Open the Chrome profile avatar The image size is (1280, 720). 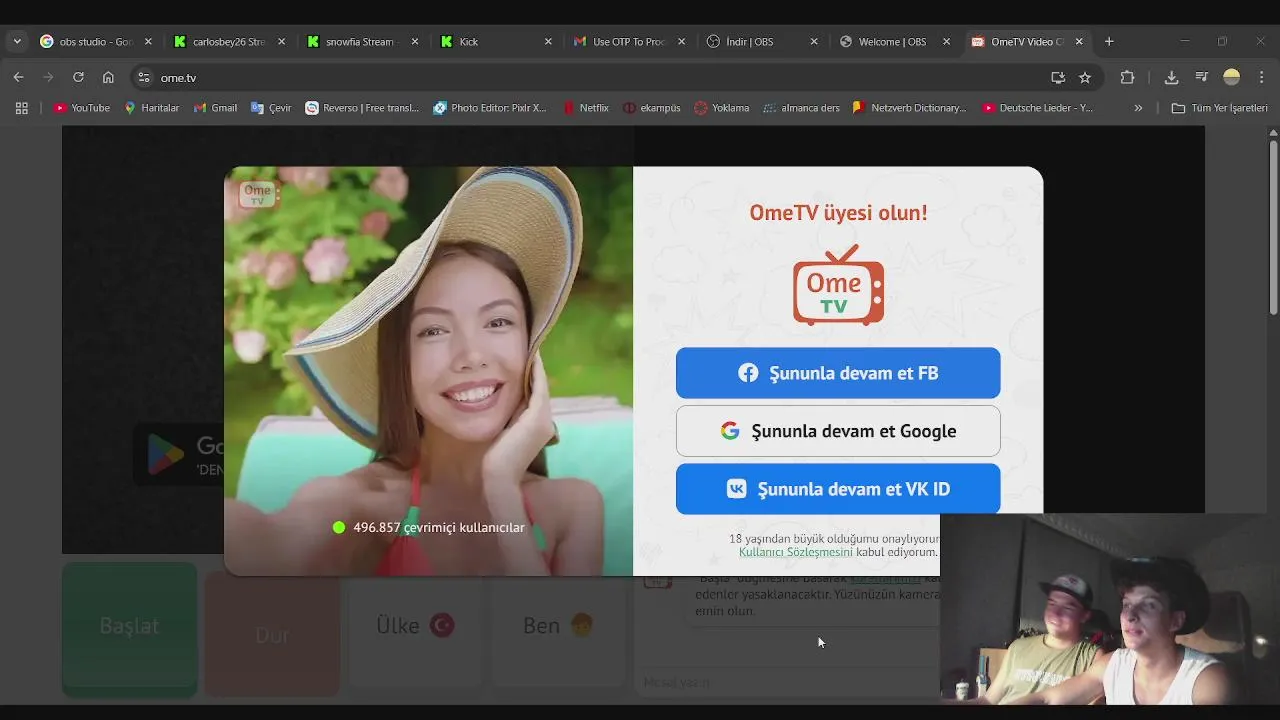click(1232, 77)
